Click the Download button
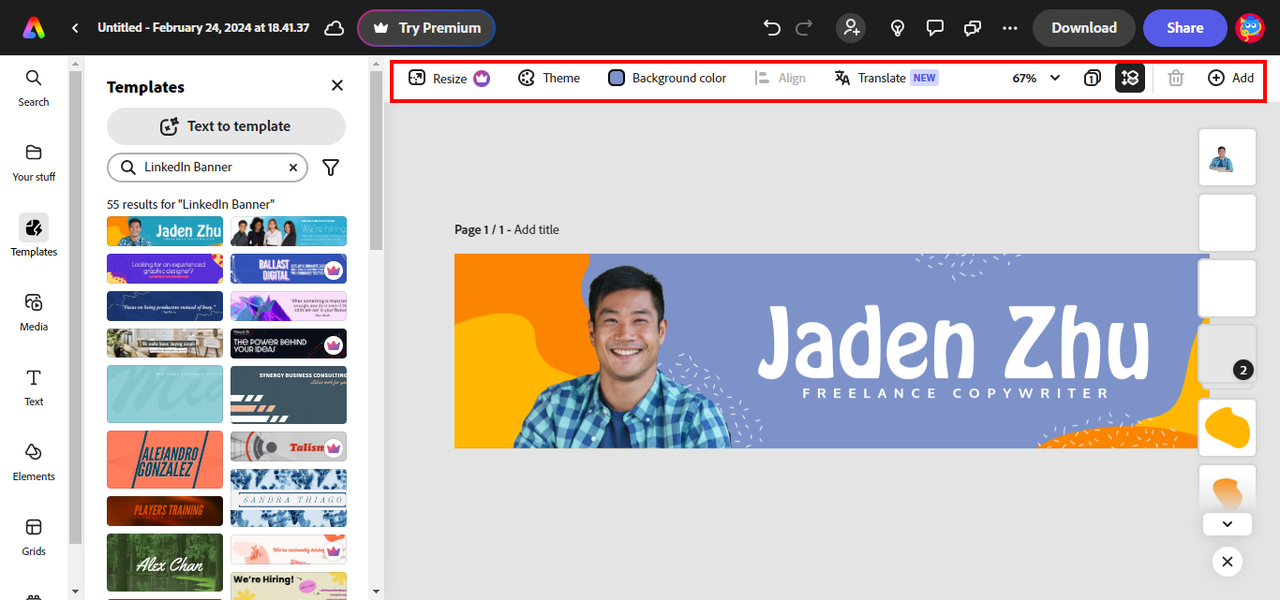 (x=1083, y=28)
